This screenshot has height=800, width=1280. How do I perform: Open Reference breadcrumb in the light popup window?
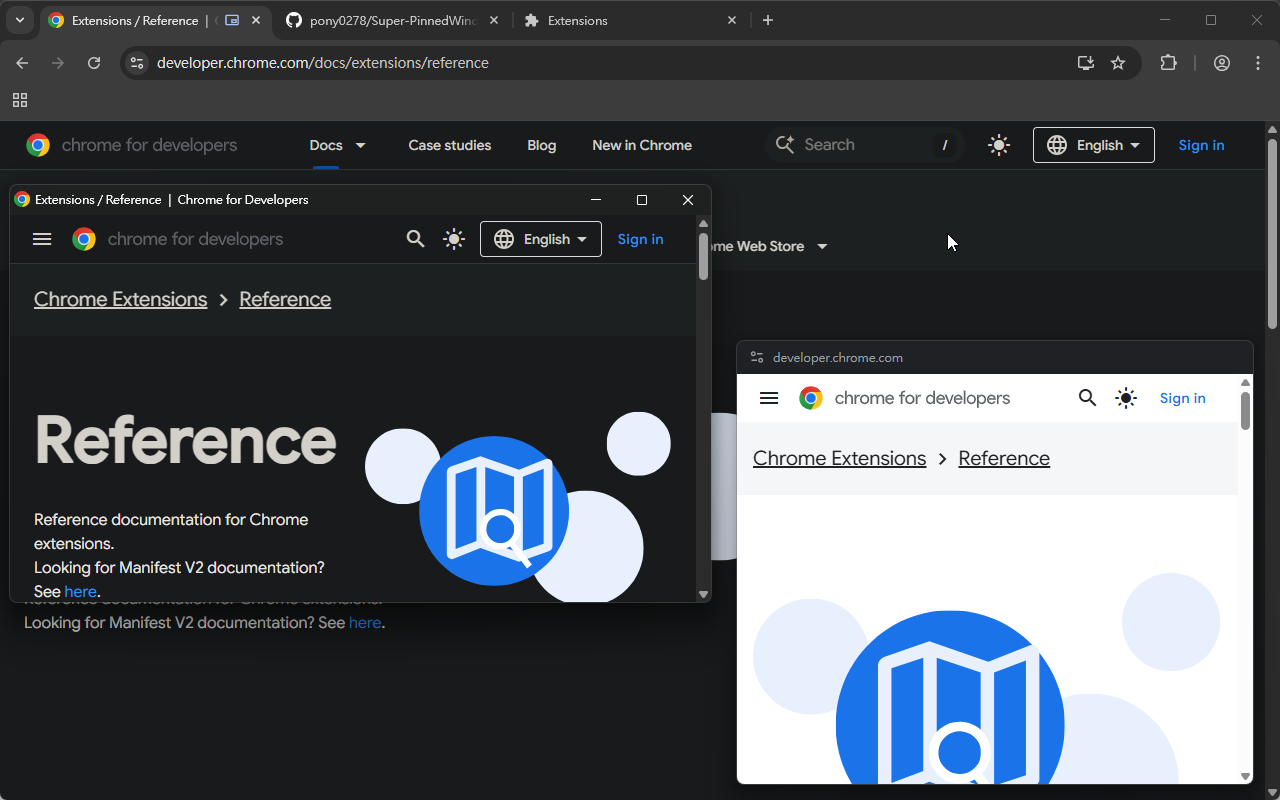pos(1004,458)
